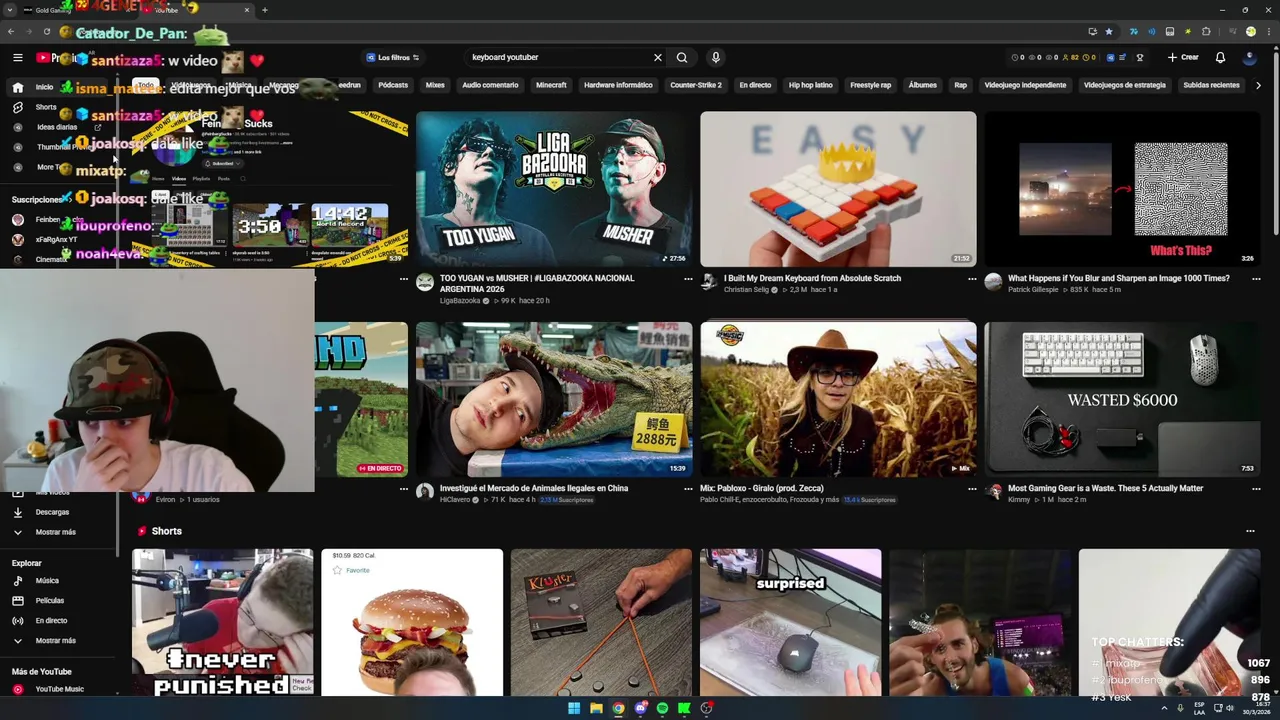Open Mix: Pabloxo - Giralo title
This screenshot has height=720, width=1280.
coord(762,489)
